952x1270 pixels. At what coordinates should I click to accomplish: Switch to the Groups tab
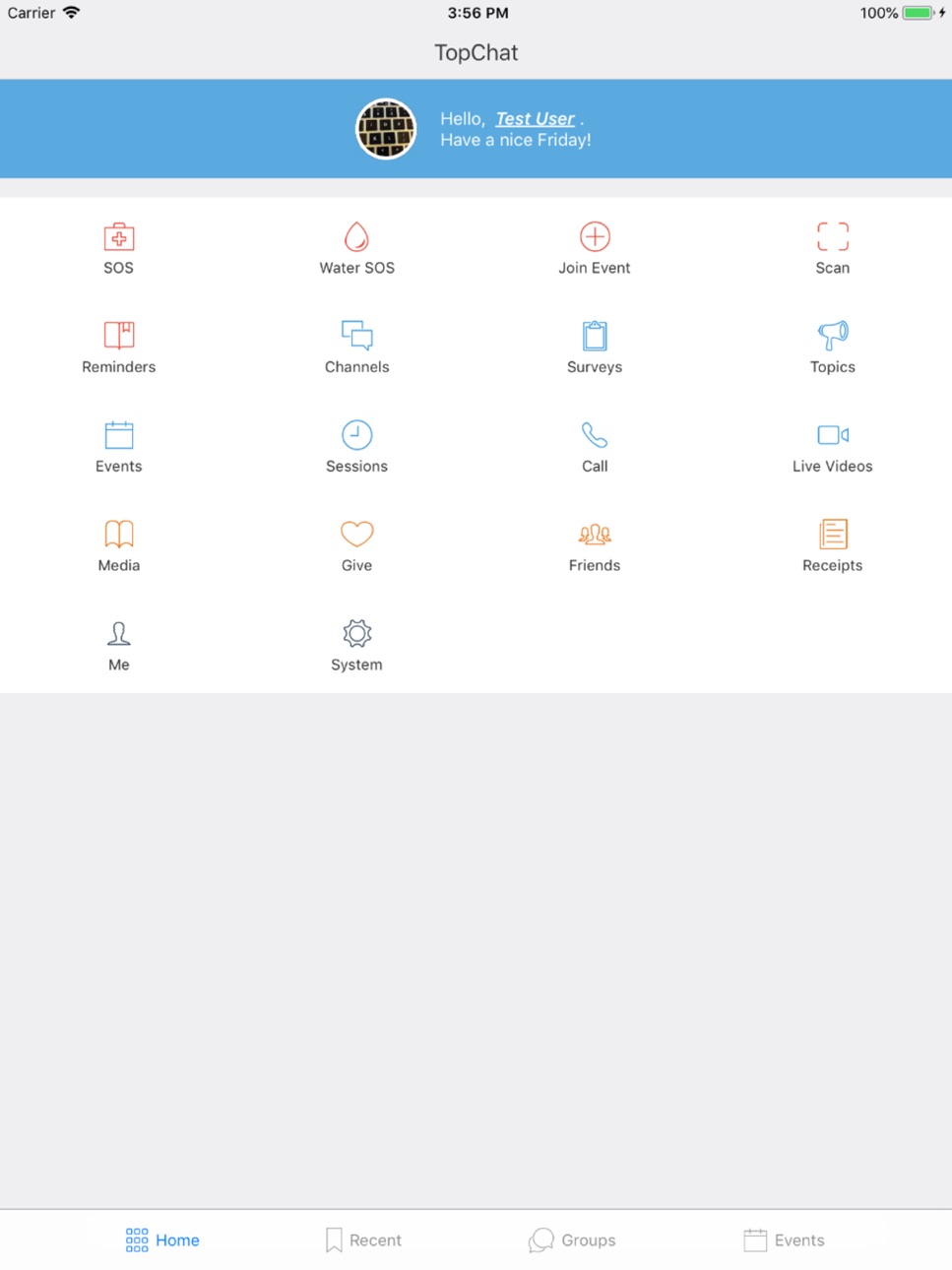click(x=572, y=1240)
